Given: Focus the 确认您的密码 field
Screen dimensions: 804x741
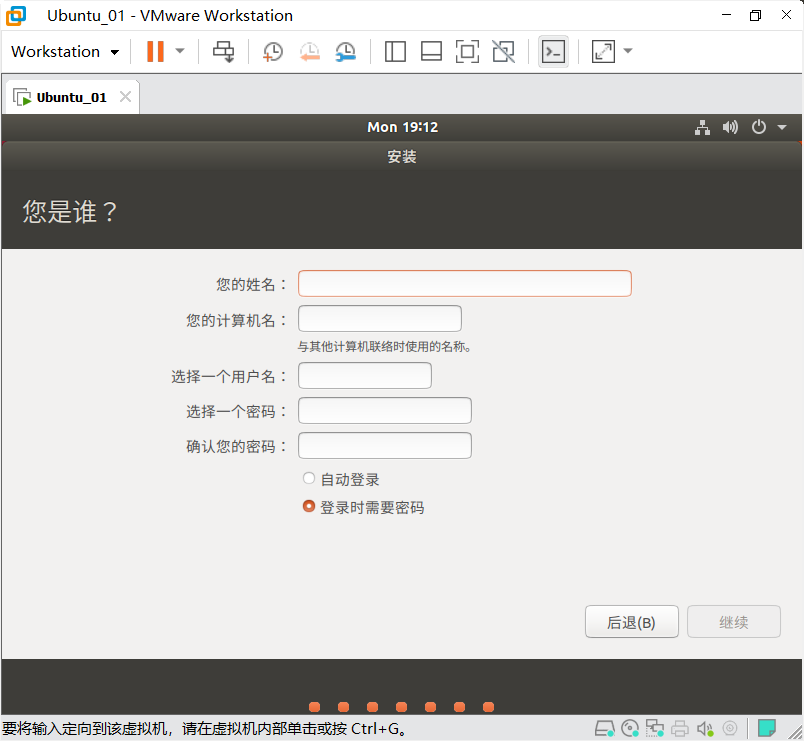Looking at the screenshot, I should pyautogui.click(x=385, y=445).
